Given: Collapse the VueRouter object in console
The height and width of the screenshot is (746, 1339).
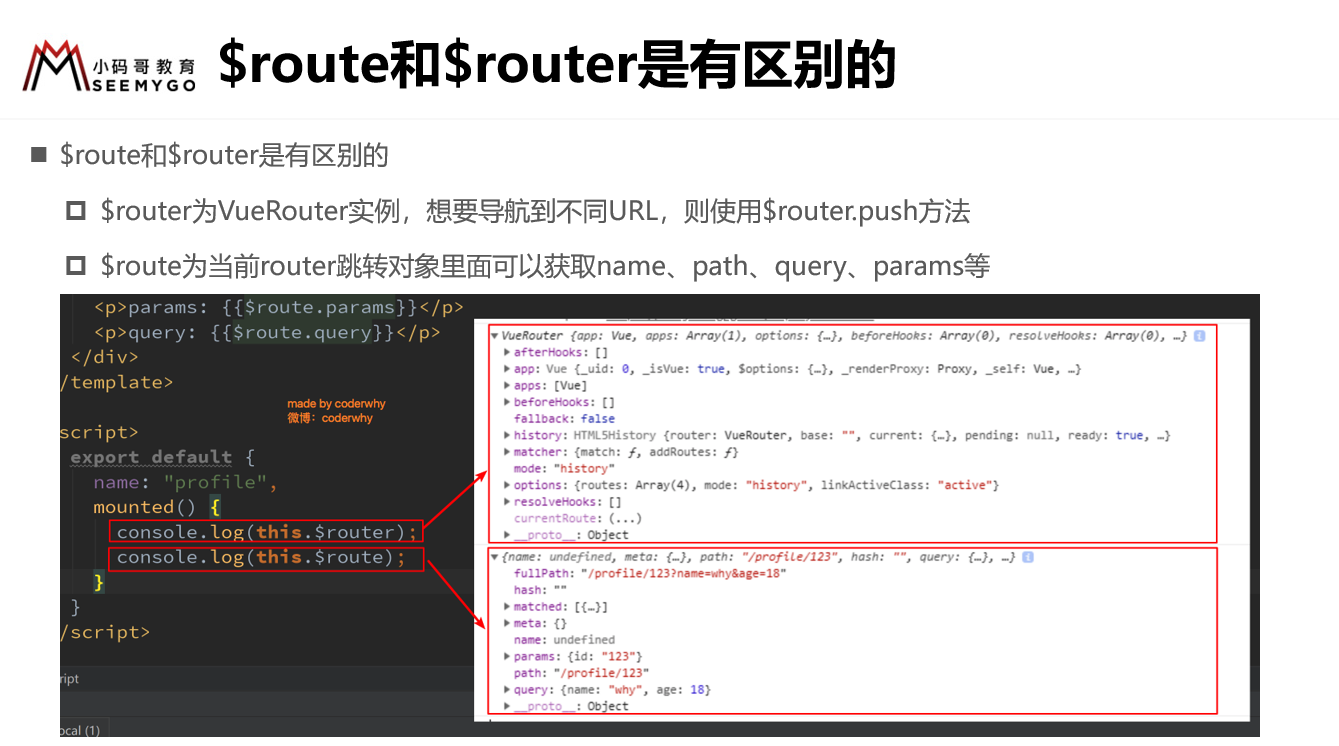Looking at the screenshot, I should tap(495, 336).
